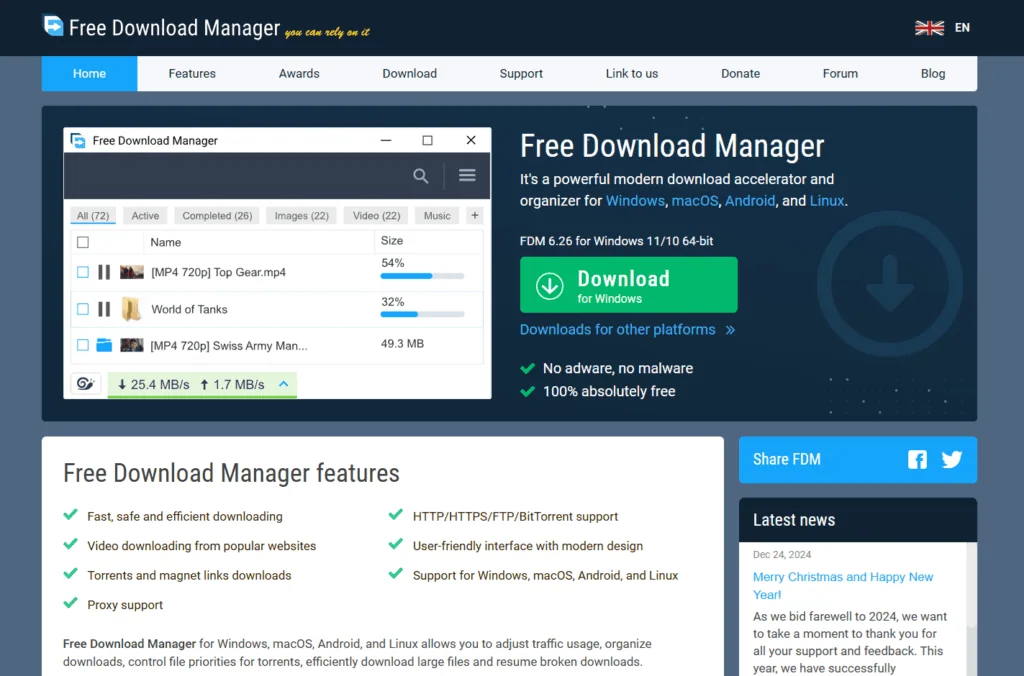Select the Music filter tab
1024x676 pixels.
(x=437, y=216)
